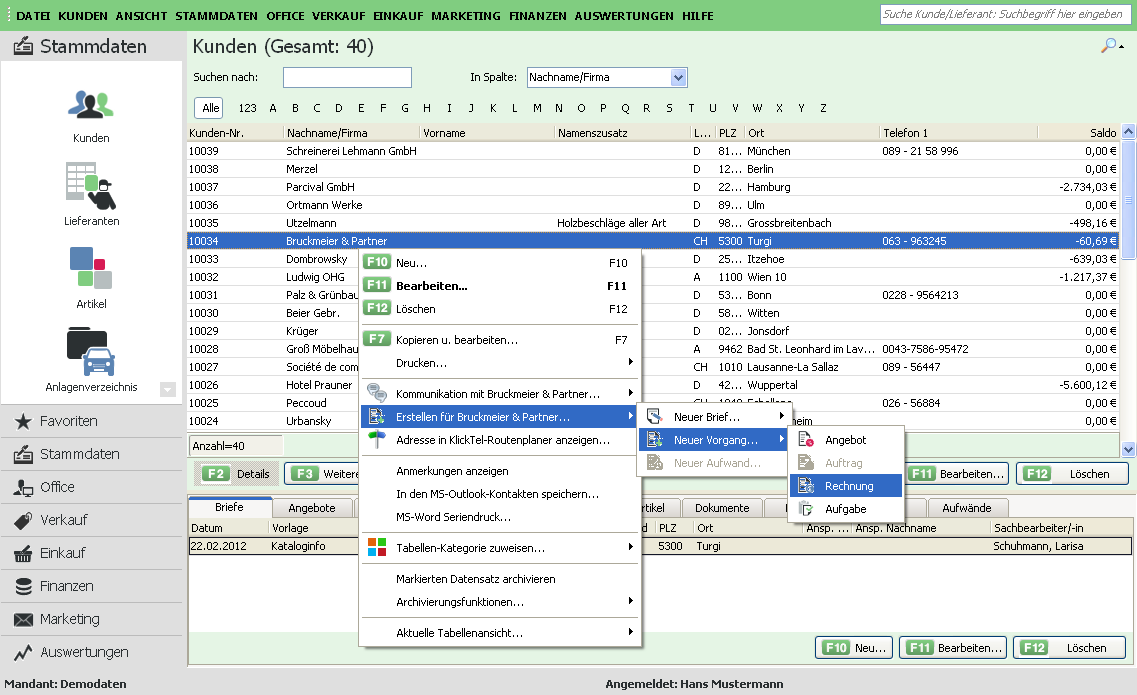Click the Suchen nach input field
The height and width of the screenshot is (695, 1137).
(x=347, y=78)
